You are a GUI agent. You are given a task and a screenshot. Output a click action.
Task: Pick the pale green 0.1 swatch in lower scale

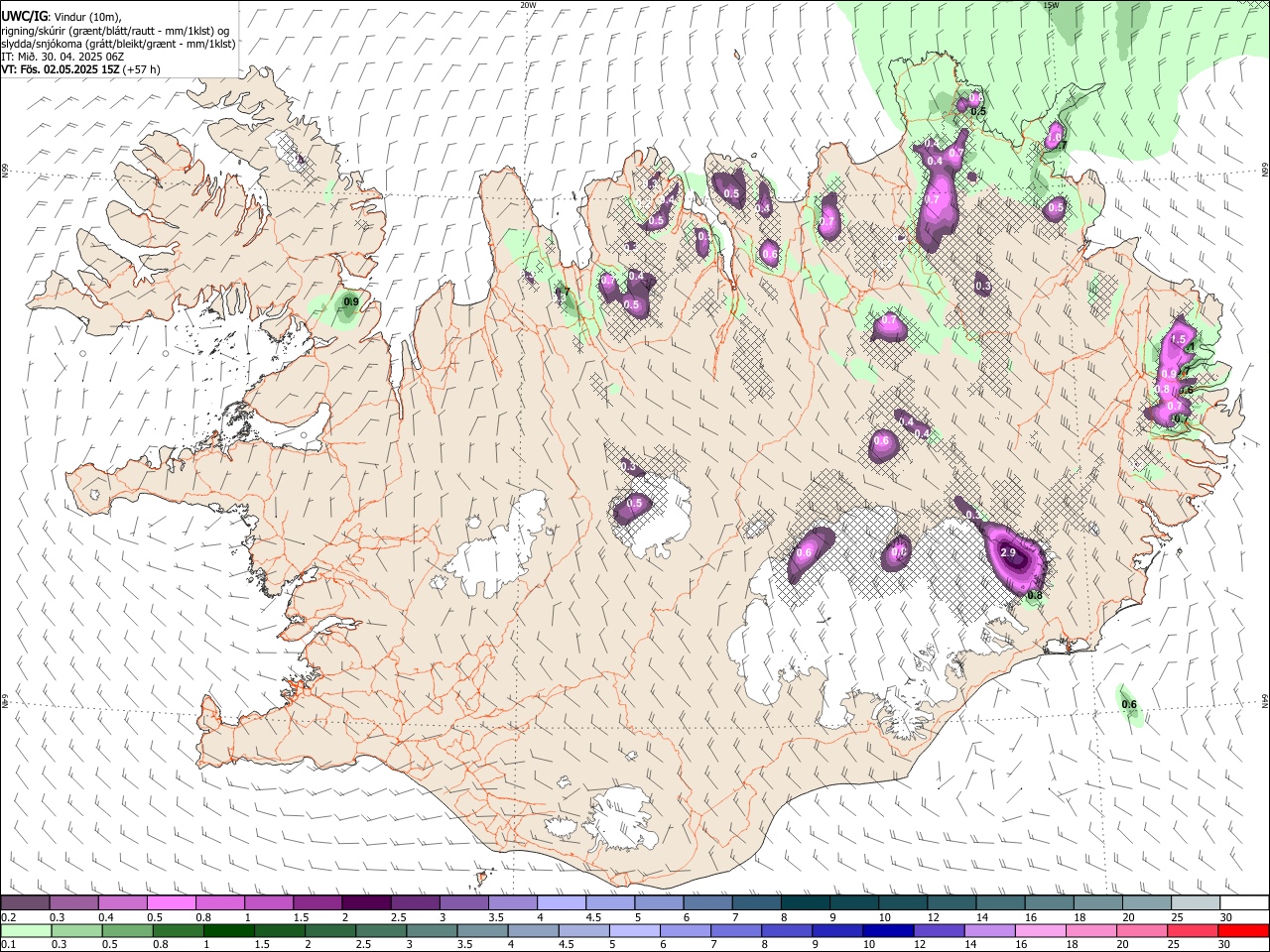[x=25, y=930]
